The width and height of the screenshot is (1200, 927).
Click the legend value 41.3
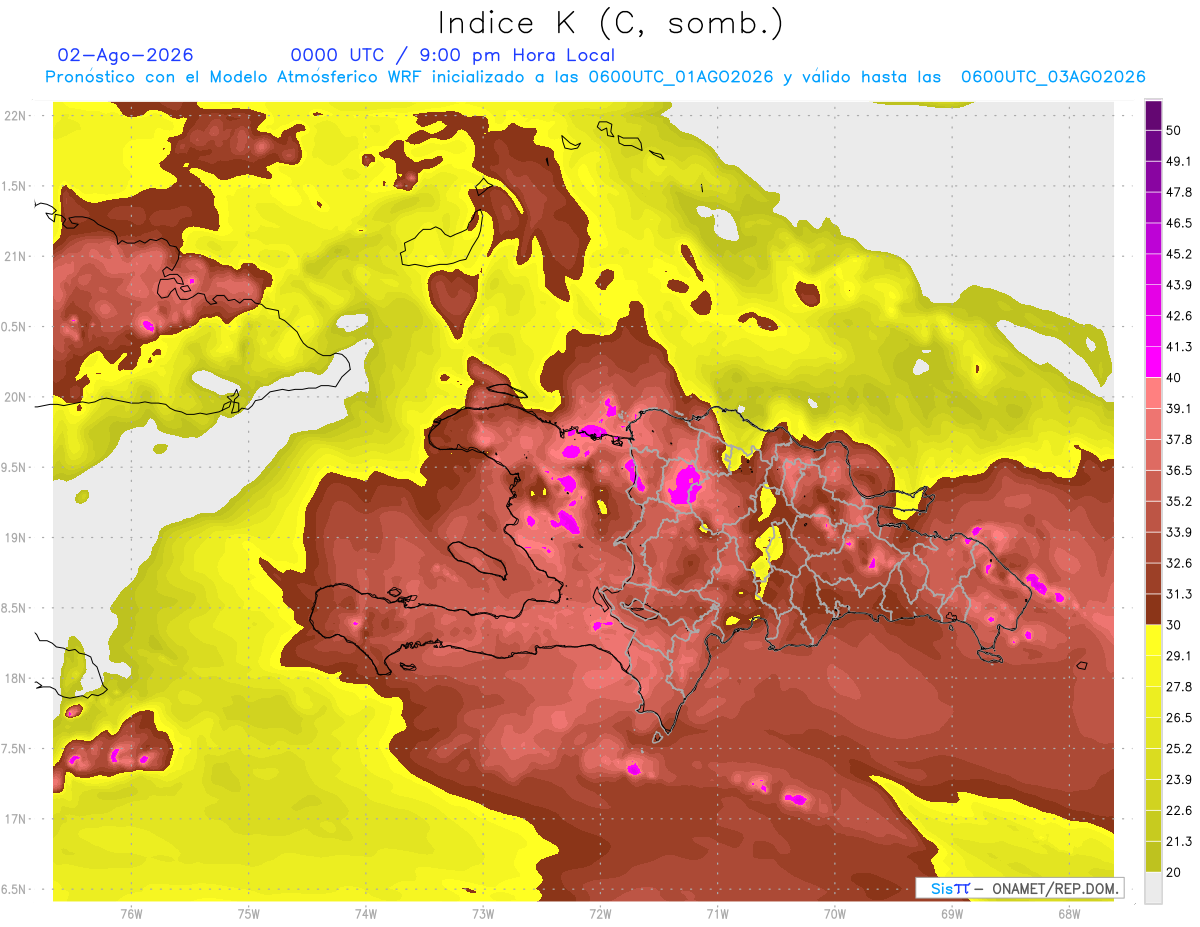point(1179,347)
